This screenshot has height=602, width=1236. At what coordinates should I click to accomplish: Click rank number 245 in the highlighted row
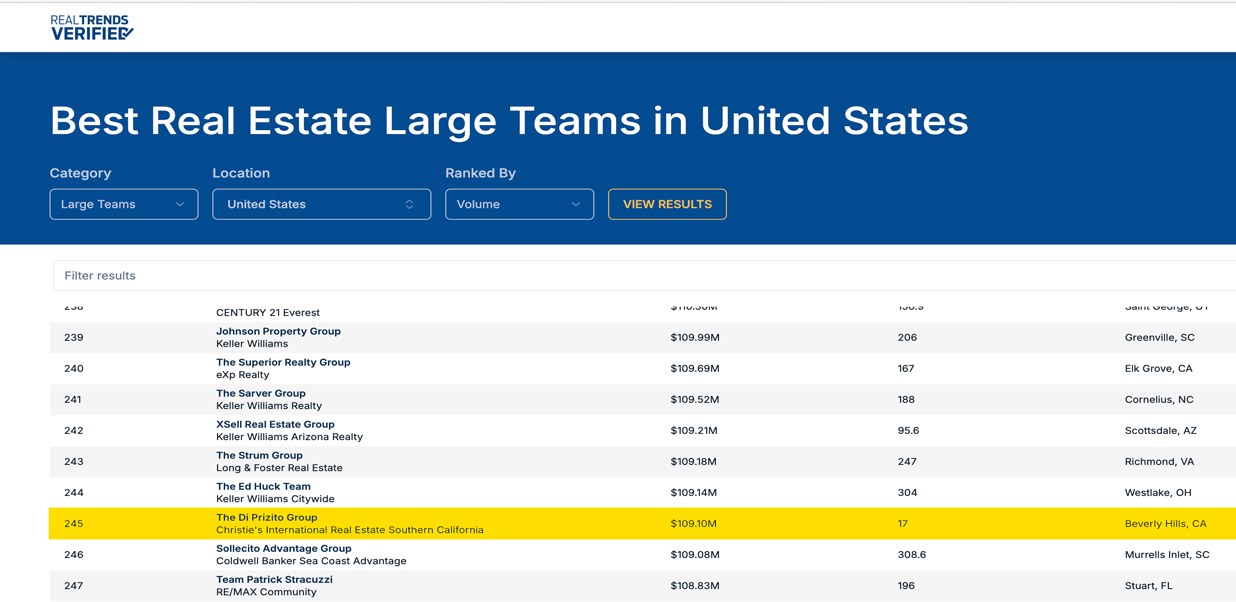(74, 524)
